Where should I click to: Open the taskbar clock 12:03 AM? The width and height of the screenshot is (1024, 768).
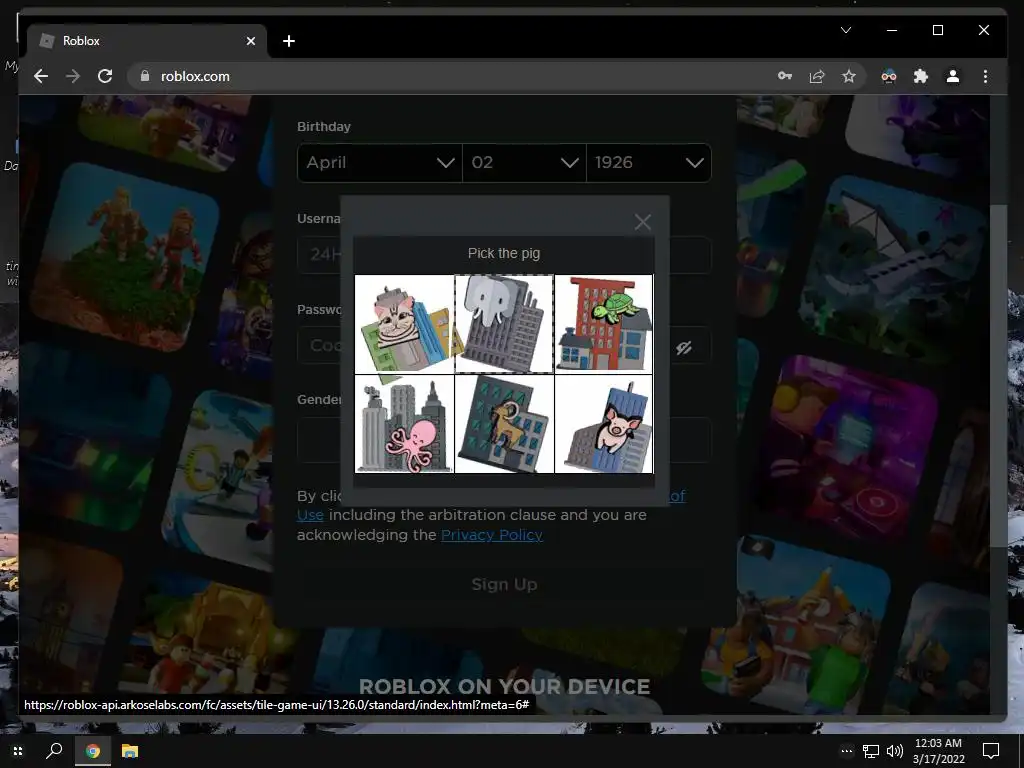[938, 751]
